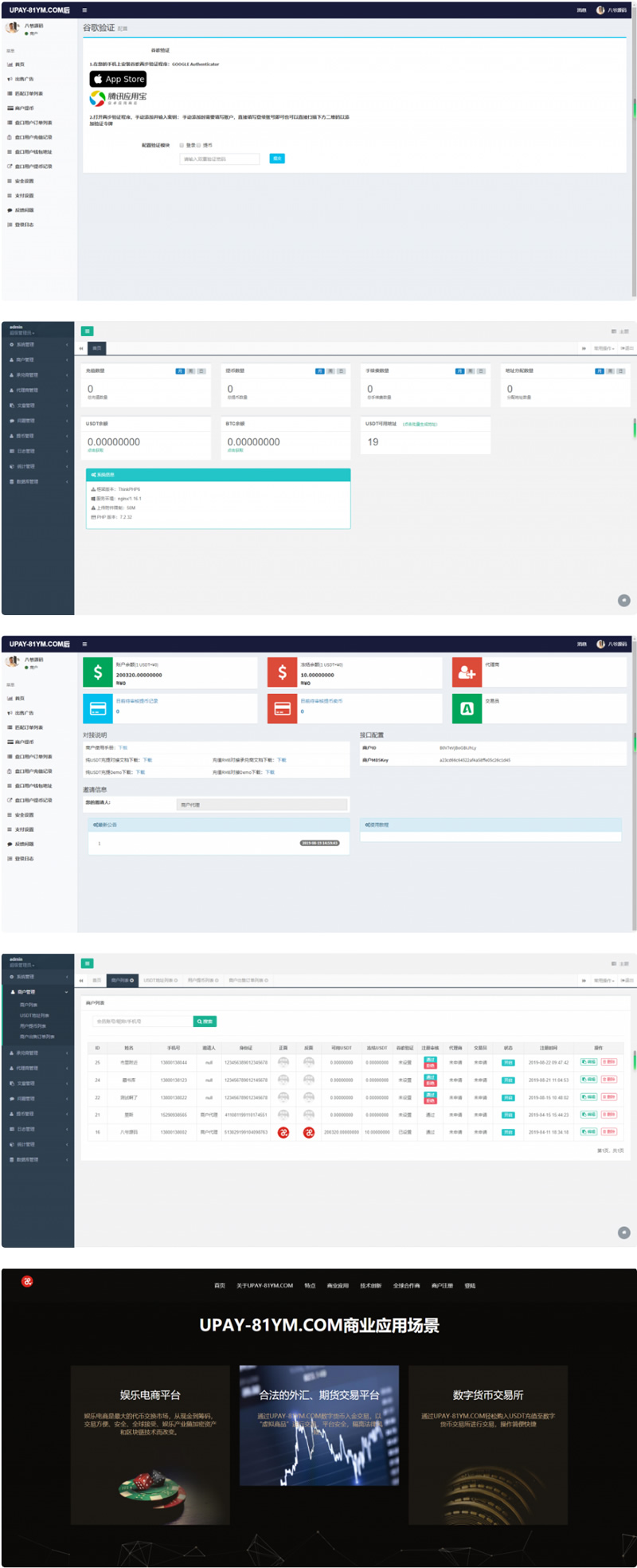
Task: Click the forex and futures trading platform image
Action: click(x=319, y=1425)
